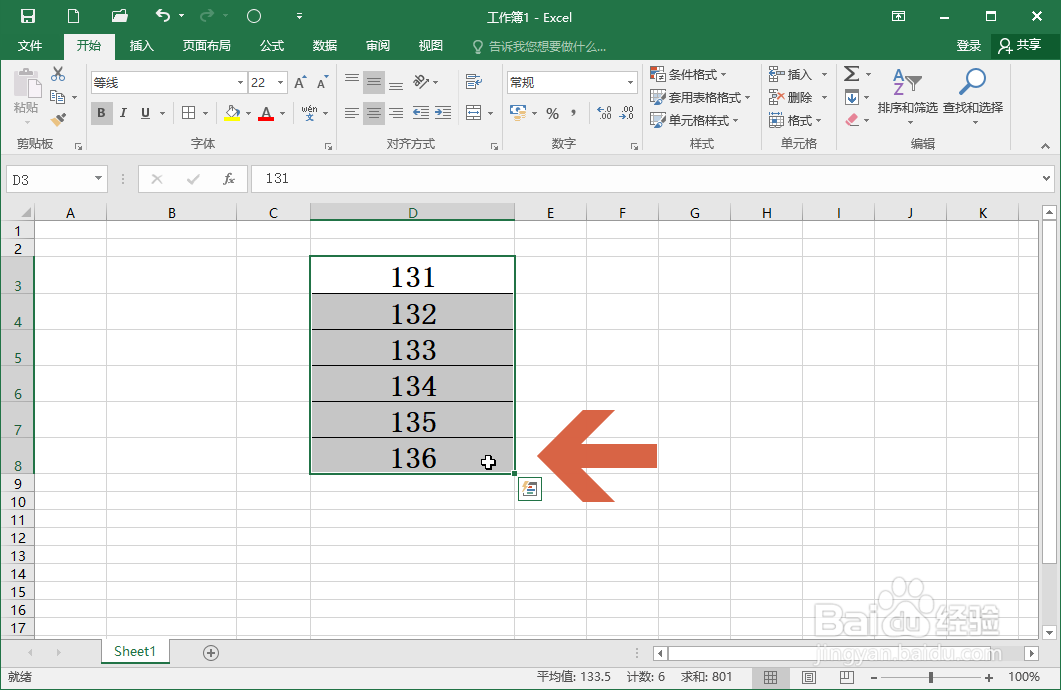
Task: Set middle vertical alignment
Action: pyautogui.click(x=374, y=82)
